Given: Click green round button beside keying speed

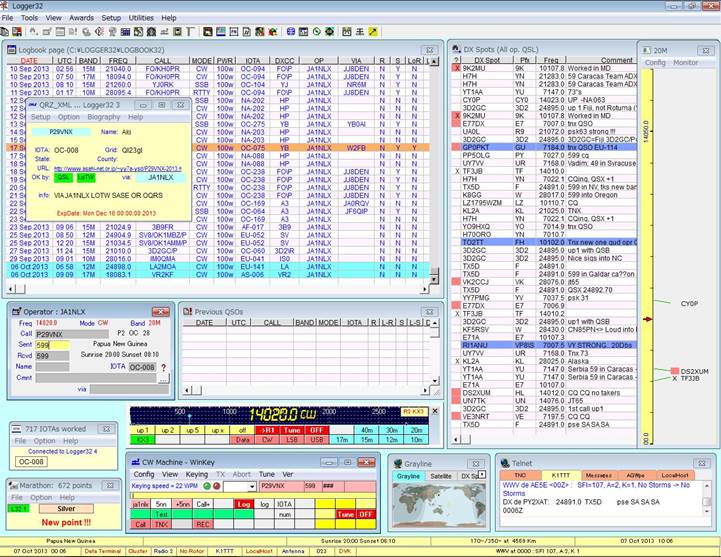Looking at the screenshot, I should pyautogui.click(x=207, y=486).
